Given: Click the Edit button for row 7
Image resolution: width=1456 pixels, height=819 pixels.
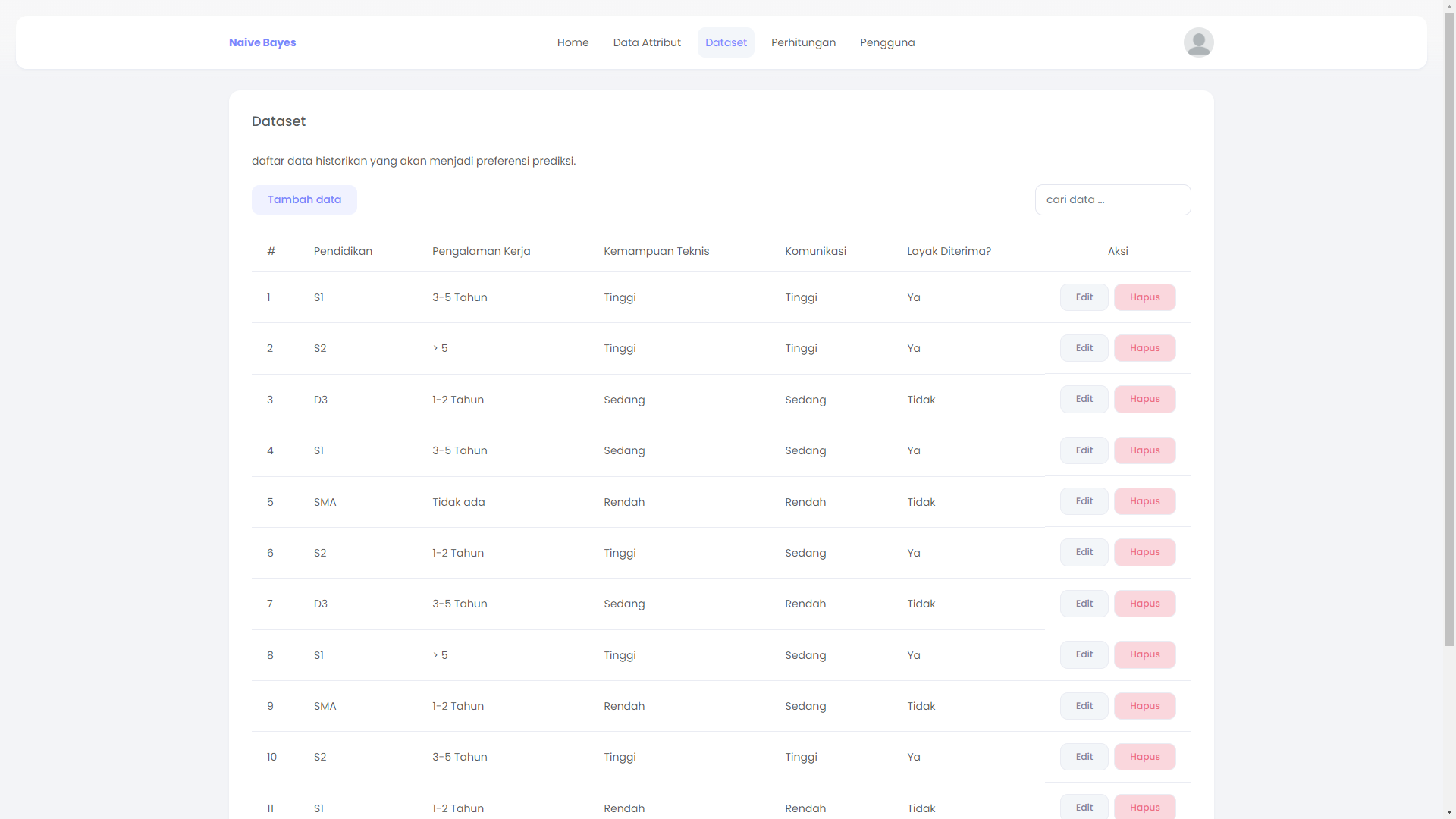Looking at the screenshot, I should coord(1084,603).
